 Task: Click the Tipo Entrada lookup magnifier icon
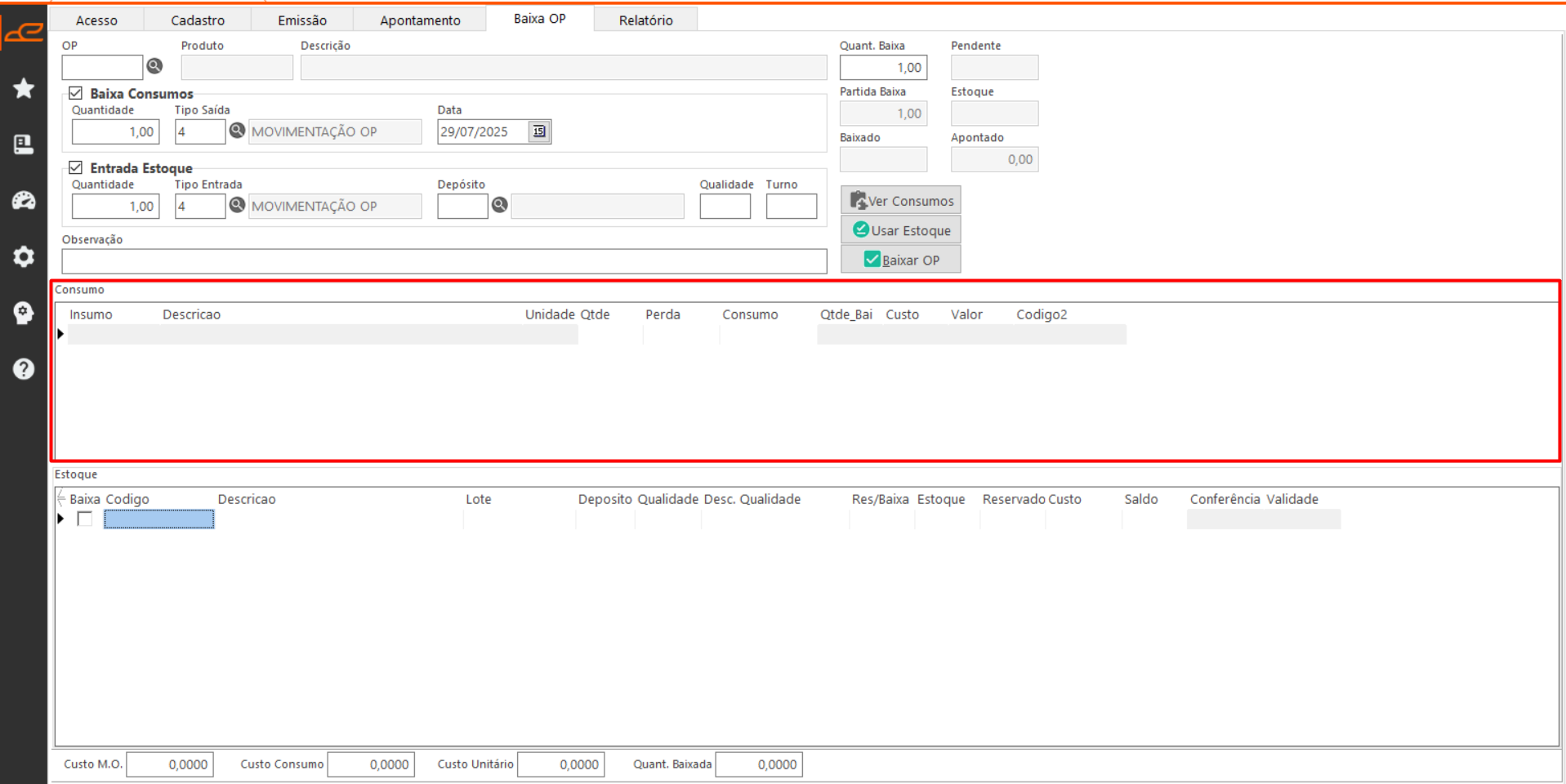[237, 205]
